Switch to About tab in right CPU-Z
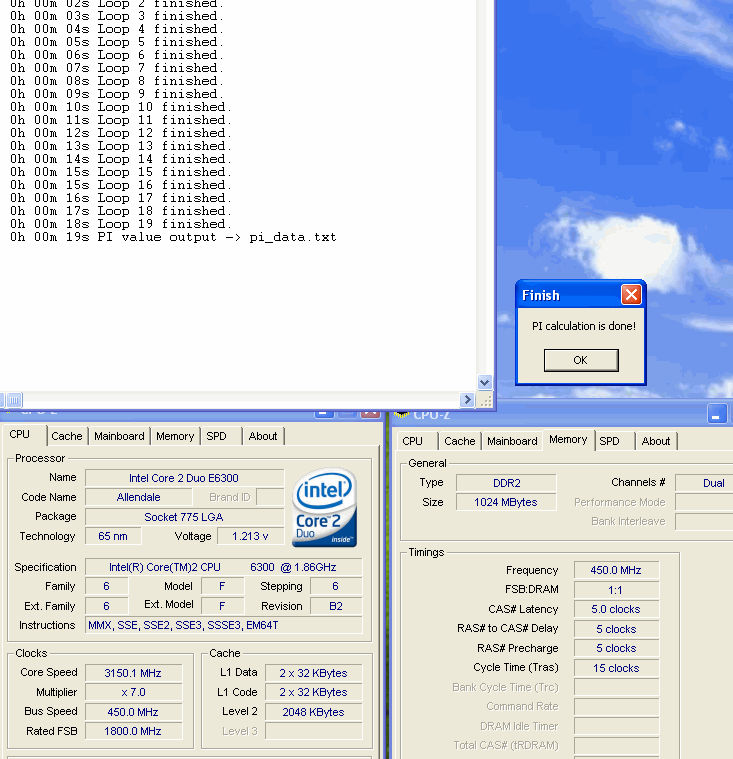This screenshot has width=733, height=759. click(656, 441)
